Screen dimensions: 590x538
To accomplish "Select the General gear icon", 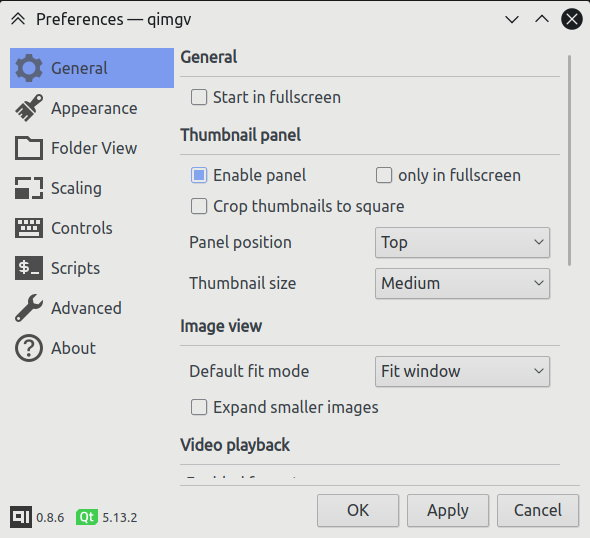I will tap(29, 68).
